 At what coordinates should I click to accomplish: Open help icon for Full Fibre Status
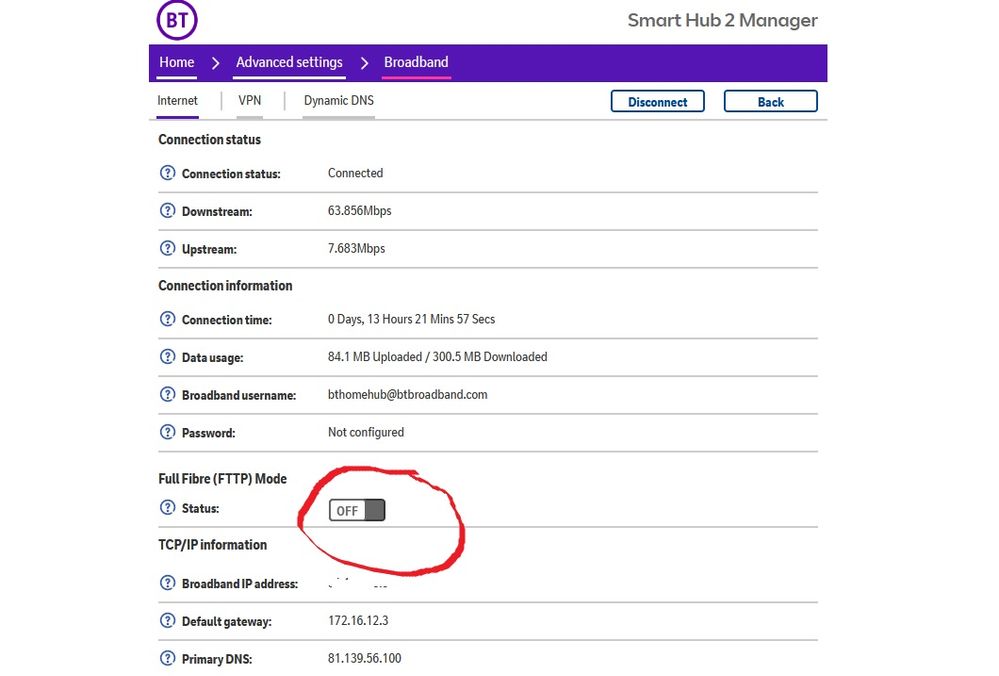click(168, 508)
